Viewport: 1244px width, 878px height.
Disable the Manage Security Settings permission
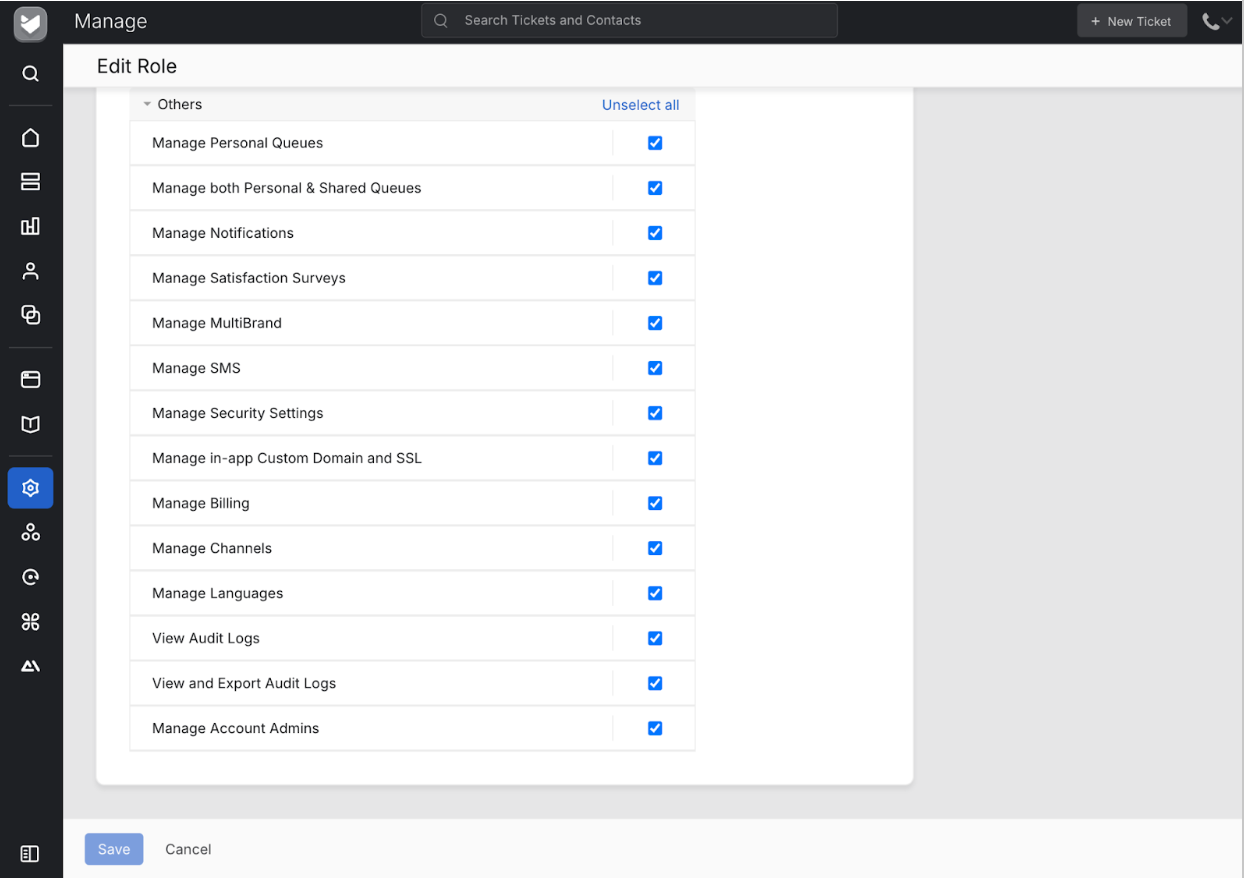pyautogui.click(x=655, y=413)
